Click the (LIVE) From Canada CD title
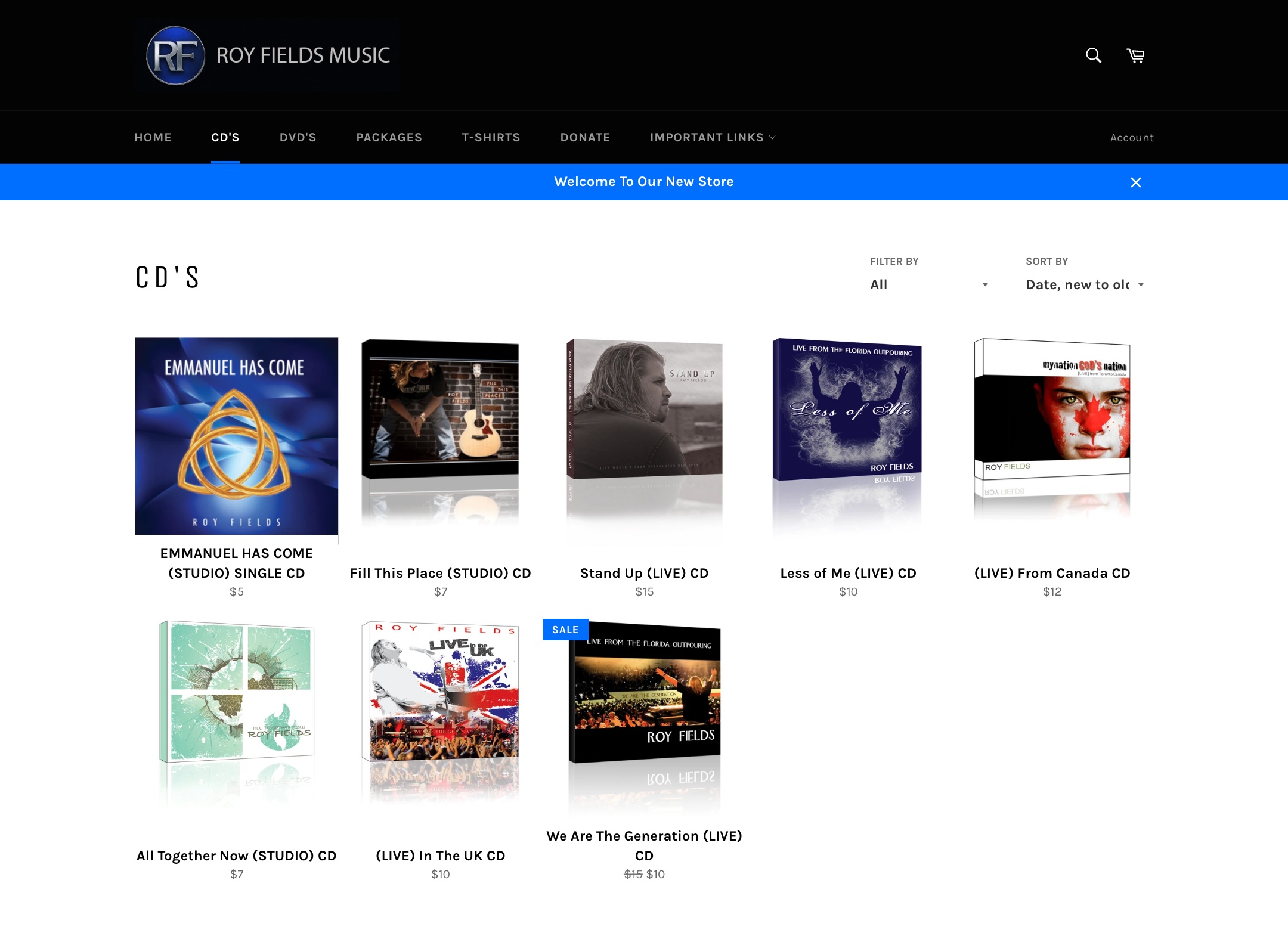 point(1052,573)
